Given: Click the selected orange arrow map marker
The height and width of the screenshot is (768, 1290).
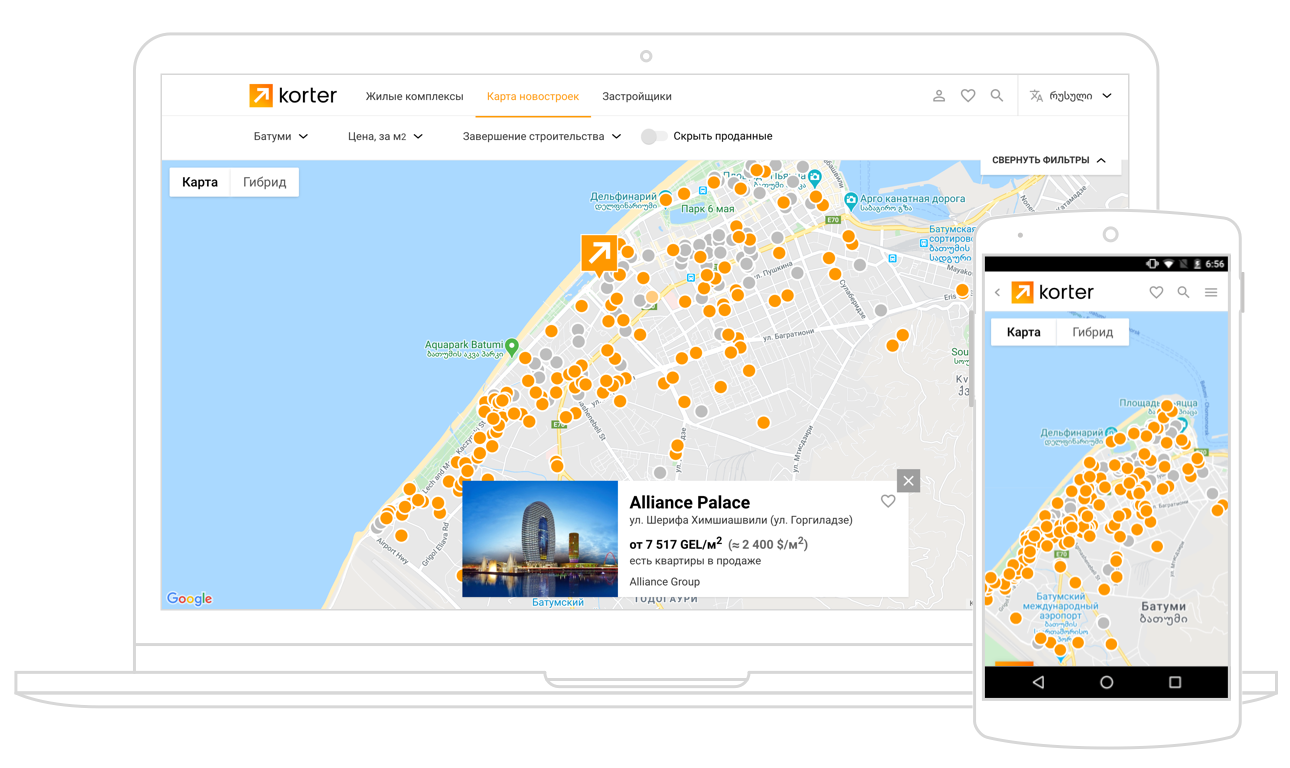Looking at the screenshot, I should (x=599, y=253).
